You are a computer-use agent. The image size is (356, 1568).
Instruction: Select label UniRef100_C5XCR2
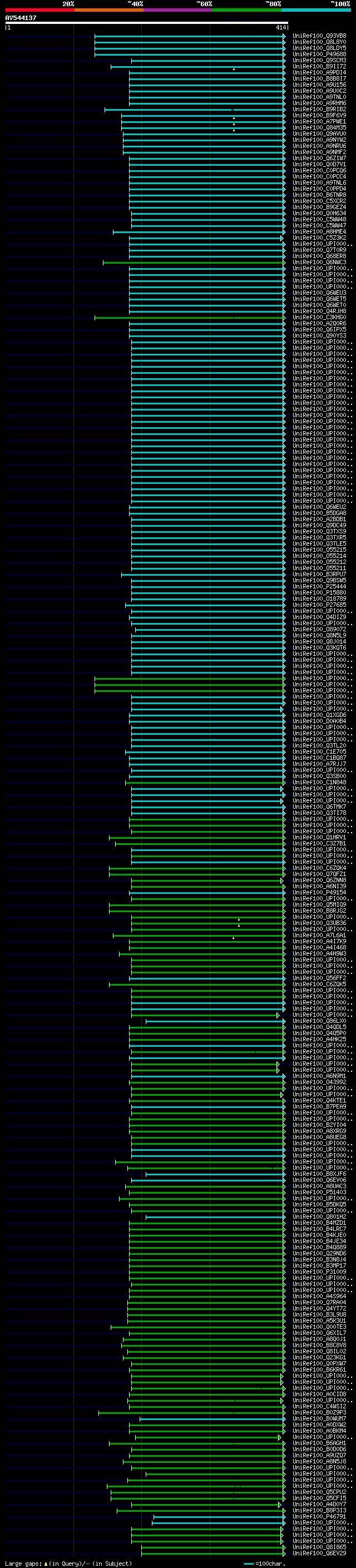click(319, 201)
